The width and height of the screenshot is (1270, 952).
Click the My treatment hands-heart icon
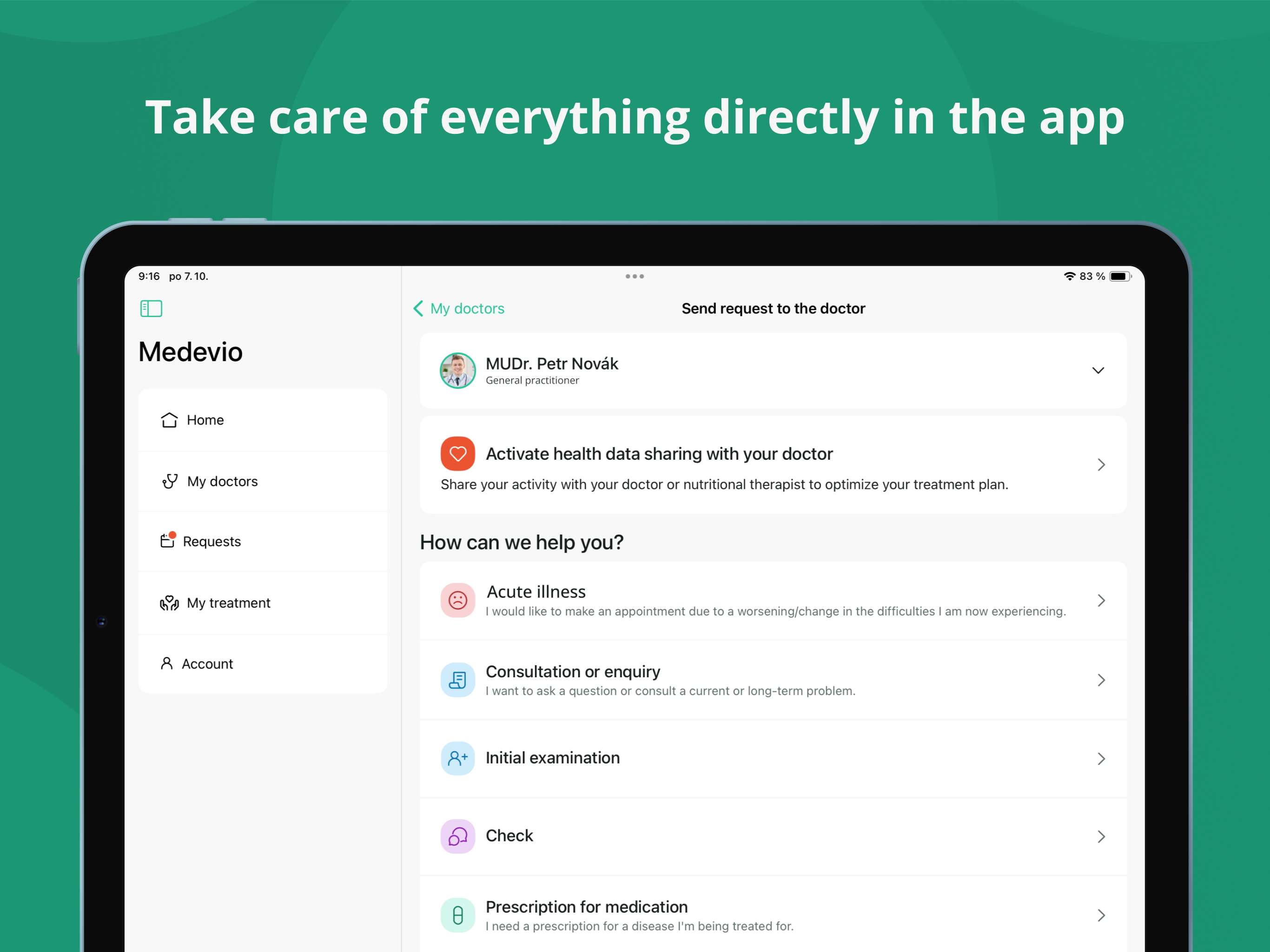pyautogui.click(x=169, y=603)
